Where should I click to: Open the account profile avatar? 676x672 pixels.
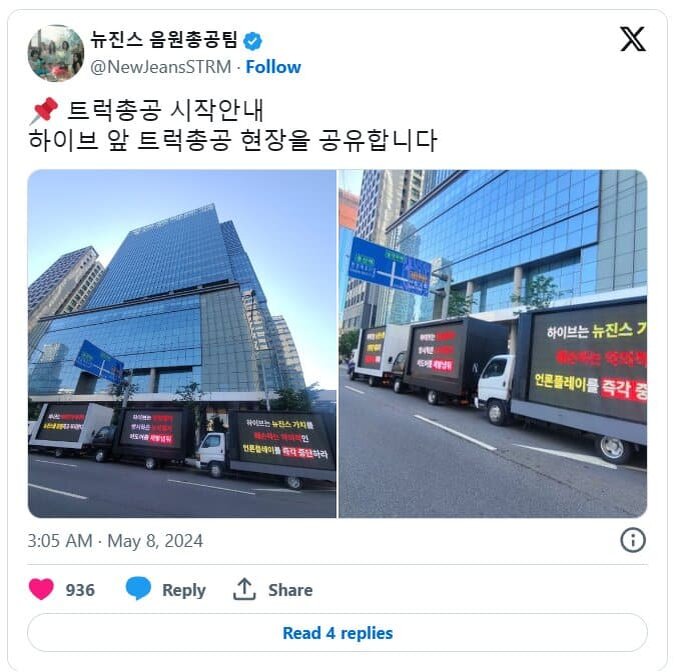coord(56,53)
